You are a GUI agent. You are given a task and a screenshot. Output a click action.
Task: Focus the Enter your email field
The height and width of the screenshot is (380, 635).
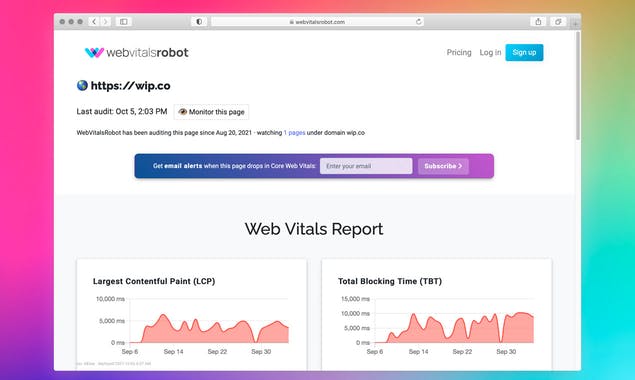click(x=366, y=166)
